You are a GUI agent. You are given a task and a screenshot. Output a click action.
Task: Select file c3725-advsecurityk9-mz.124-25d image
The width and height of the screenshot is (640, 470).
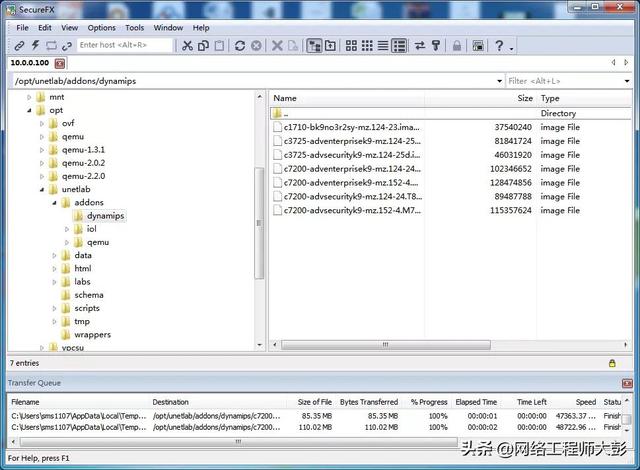click(351, 155)
